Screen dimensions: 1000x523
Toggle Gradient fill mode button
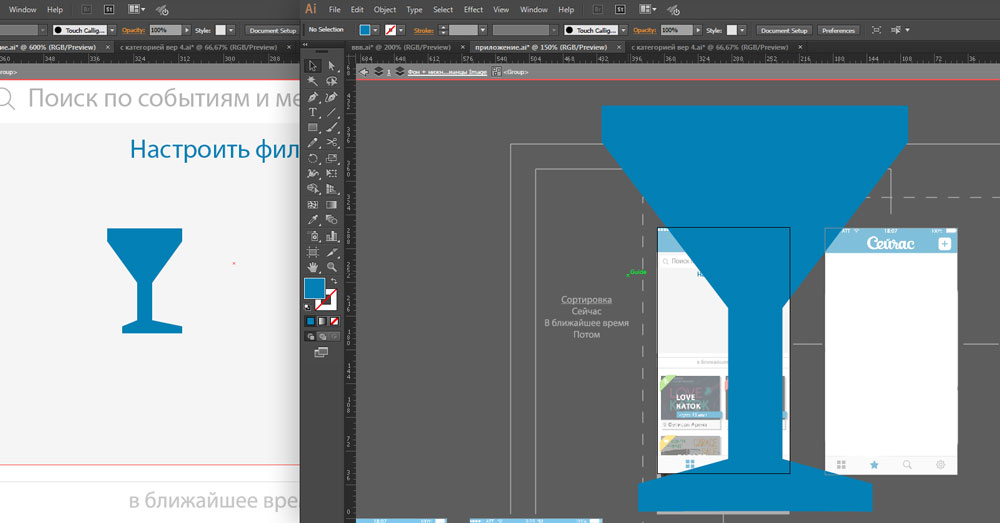tap(322, 321)
